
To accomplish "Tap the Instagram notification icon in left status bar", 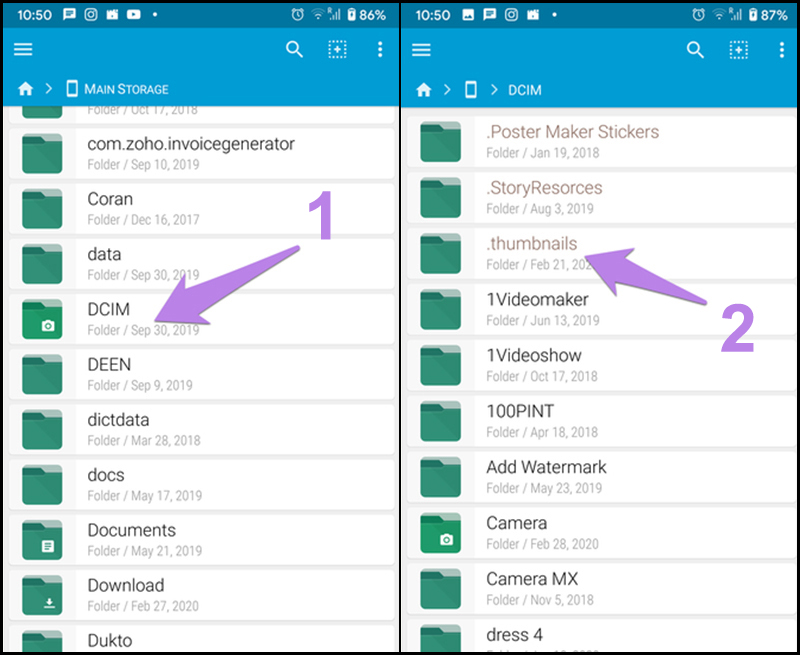I will pyautogui.click(x=91, y=15).
